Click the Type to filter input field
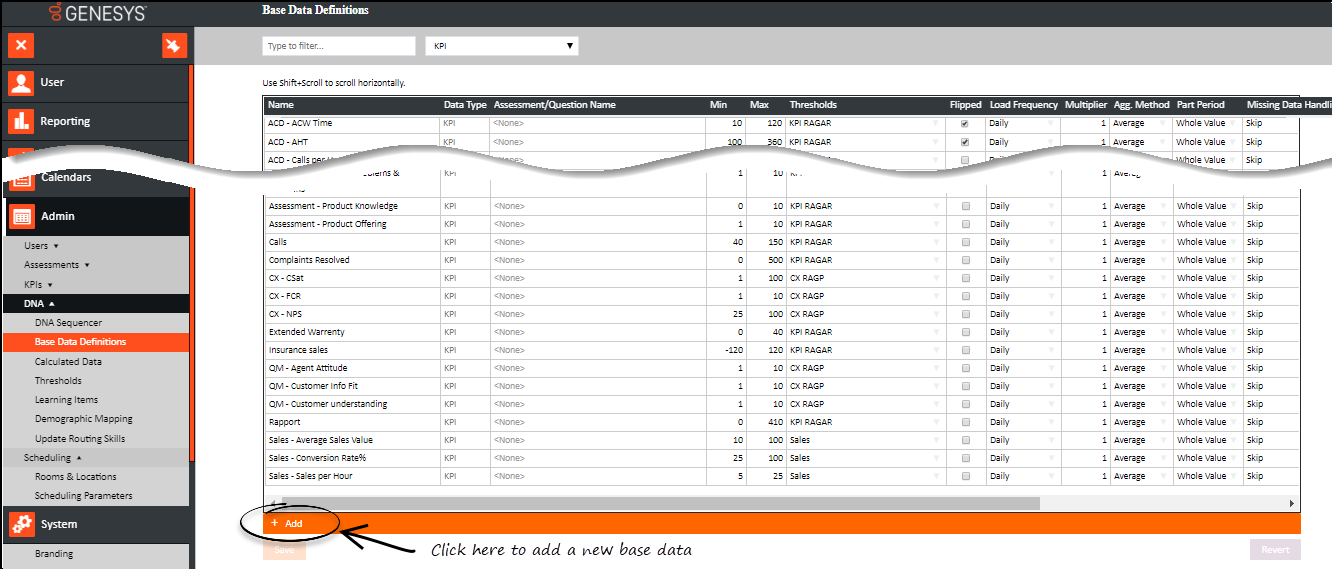 [338, 46]
